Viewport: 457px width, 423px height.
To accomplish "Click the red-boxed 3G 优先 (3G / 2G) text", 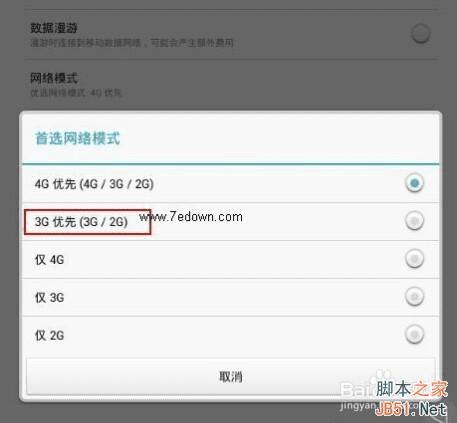I will pyautogui.click(x=81, y=222).
